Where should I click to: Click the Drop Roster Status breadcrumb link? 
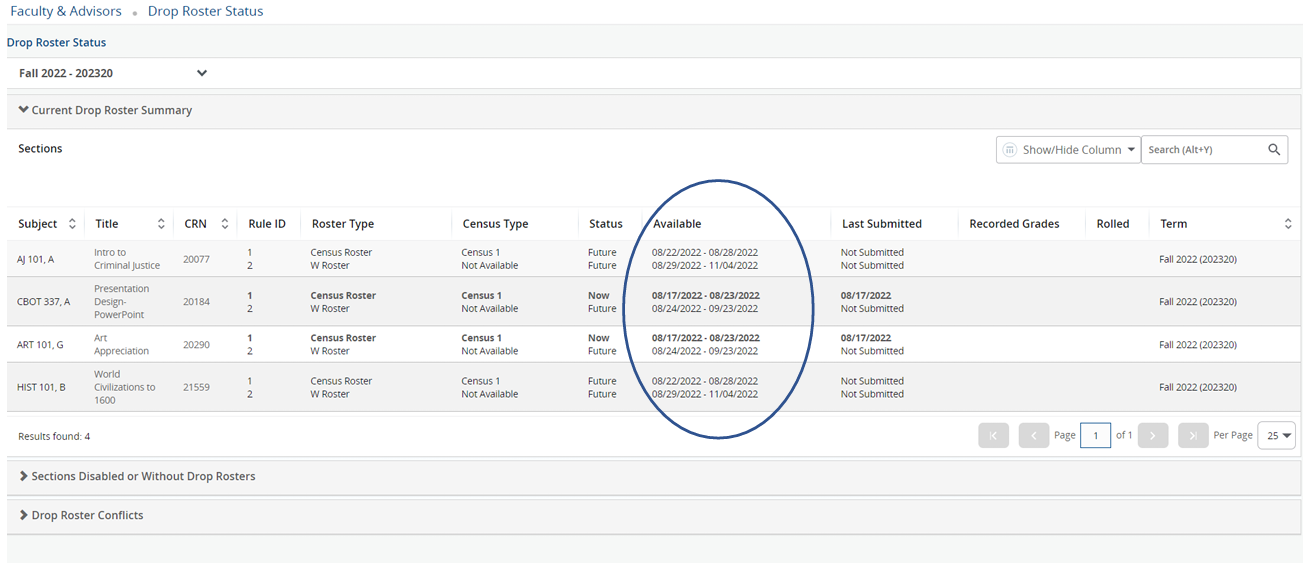click(x=205, y=12)
